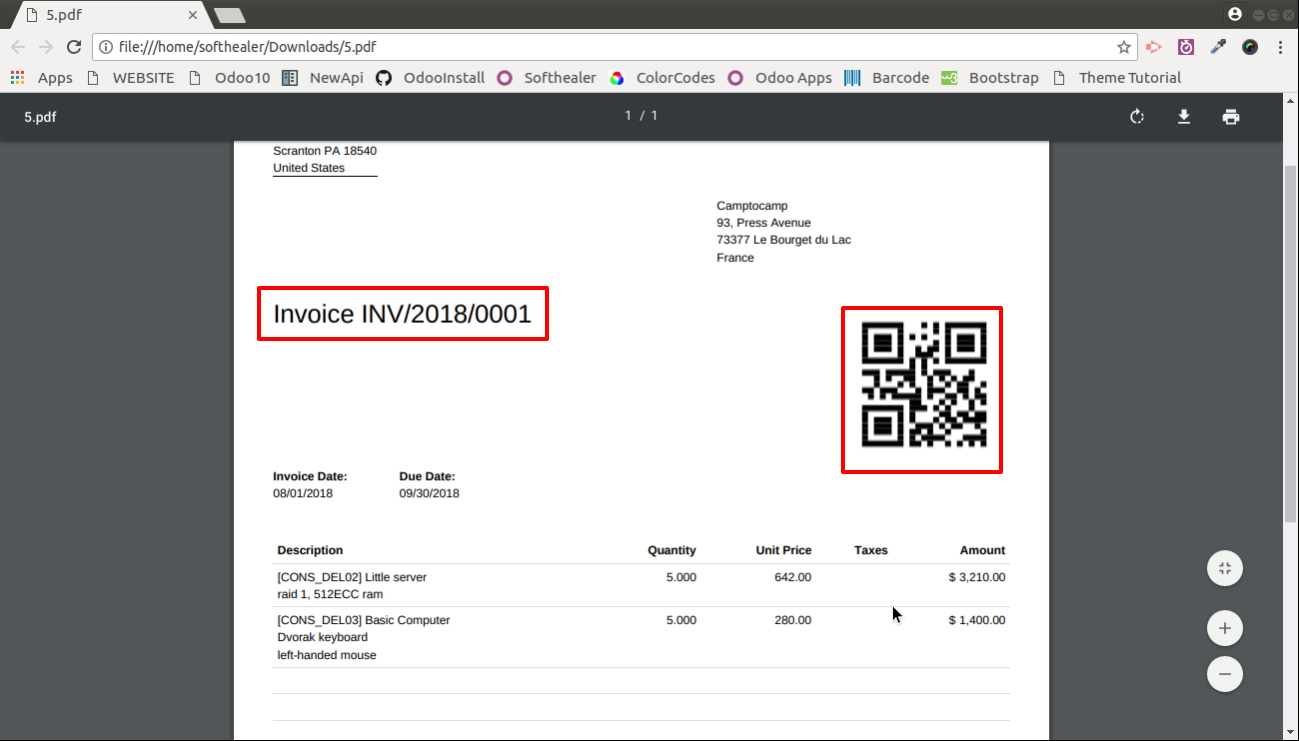Viewport: 1299px width, 741px height.
Task: Click the 08/01/2018 invoice date value
Action: point(303,494)
